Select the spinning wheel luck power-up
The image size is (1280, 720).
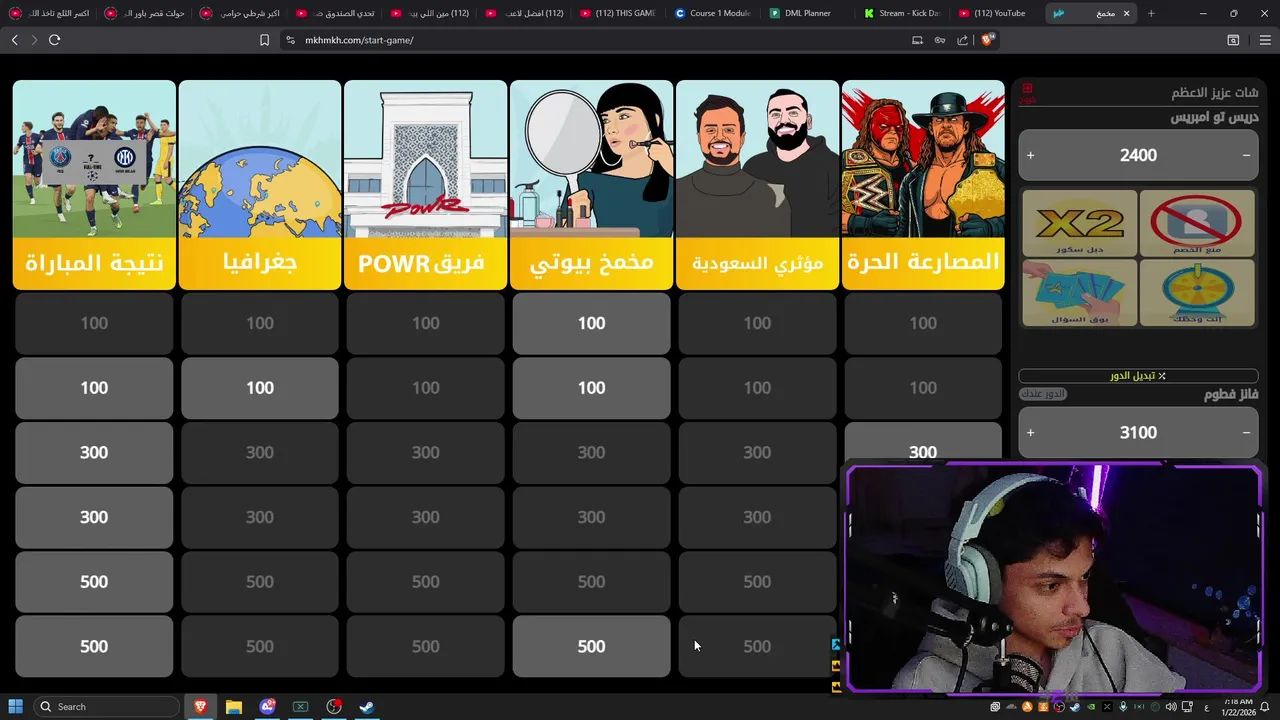pos(1197,293)
